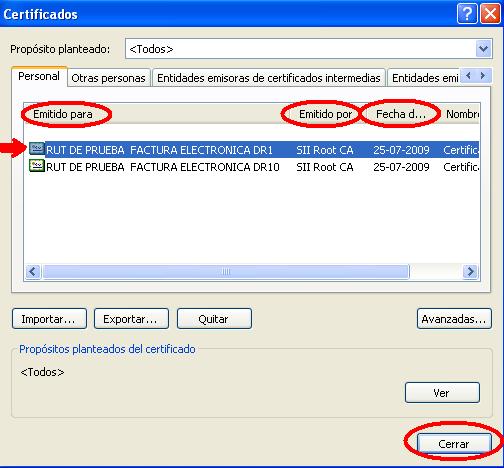Close the Certificados dialog with X
Viewport: 504px width, 468px height.
click(490, 14)
